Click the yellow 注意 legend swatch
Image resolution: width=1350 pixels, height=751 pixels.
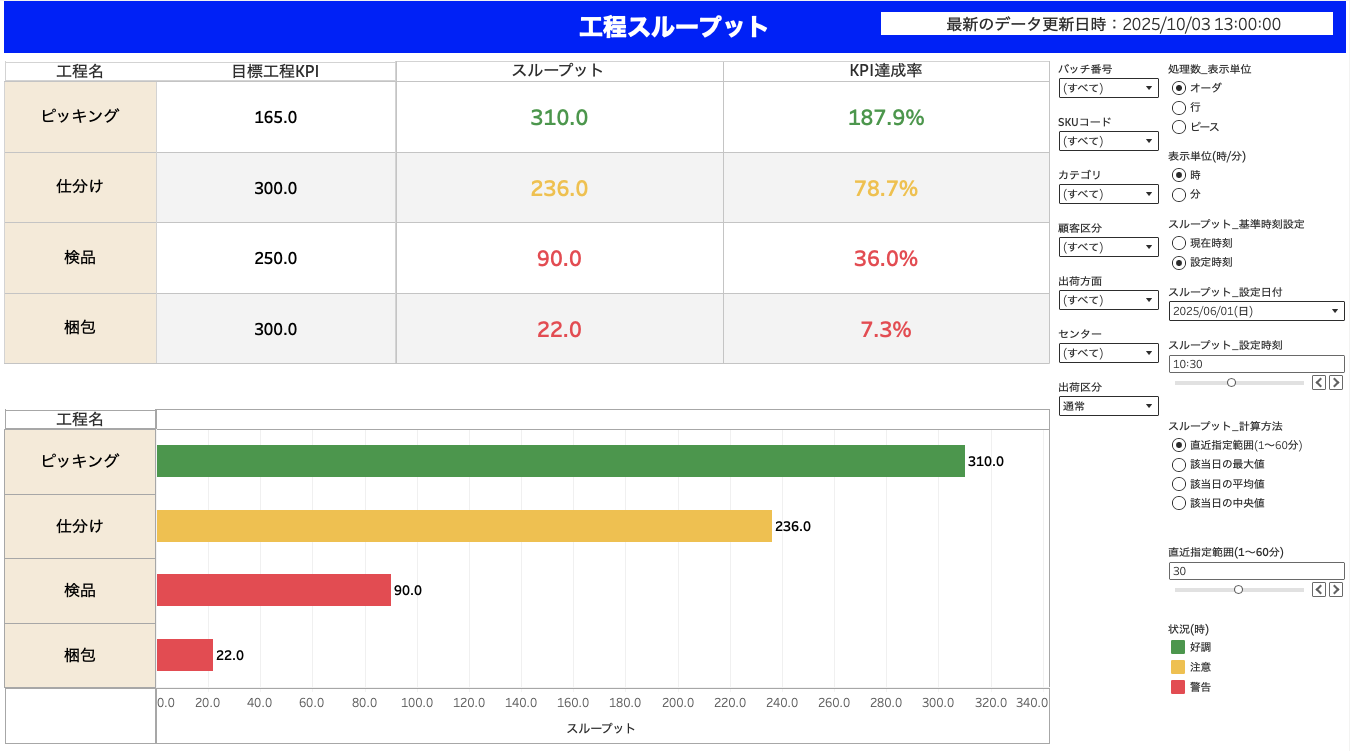point(1178,667)
